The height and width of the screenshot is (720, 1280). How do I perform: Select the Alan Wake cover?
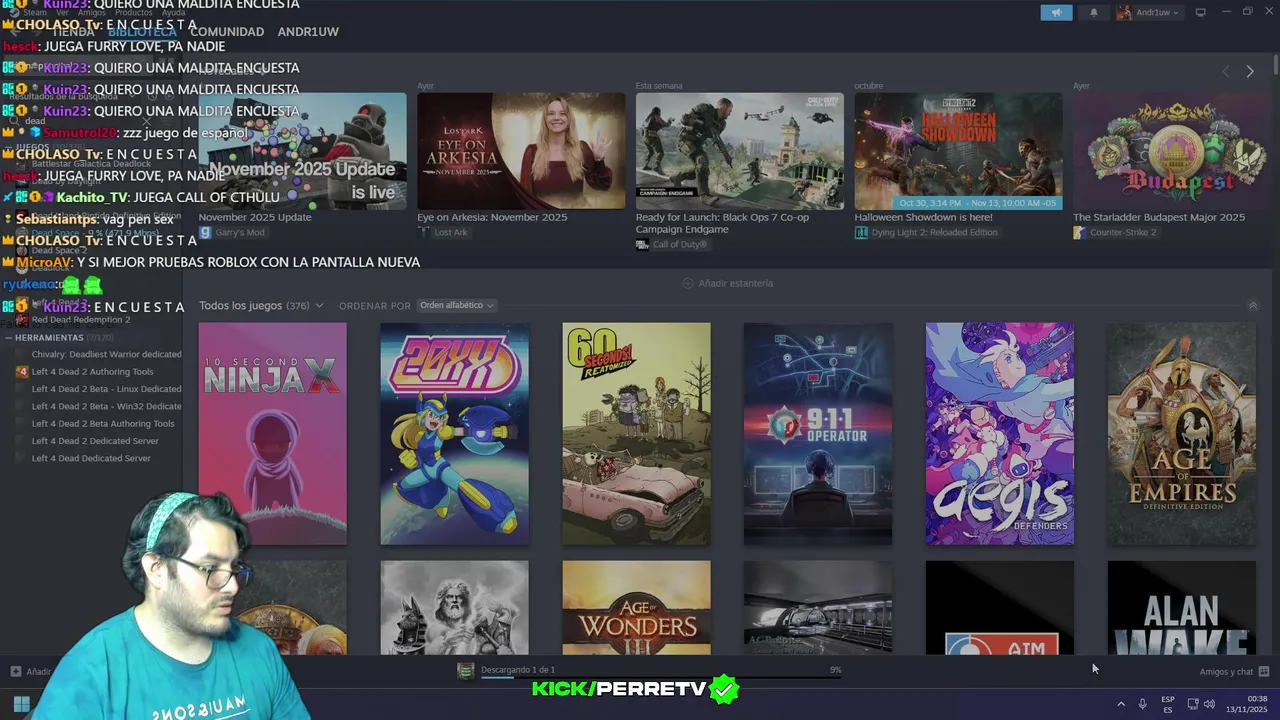click(1182, 608)
